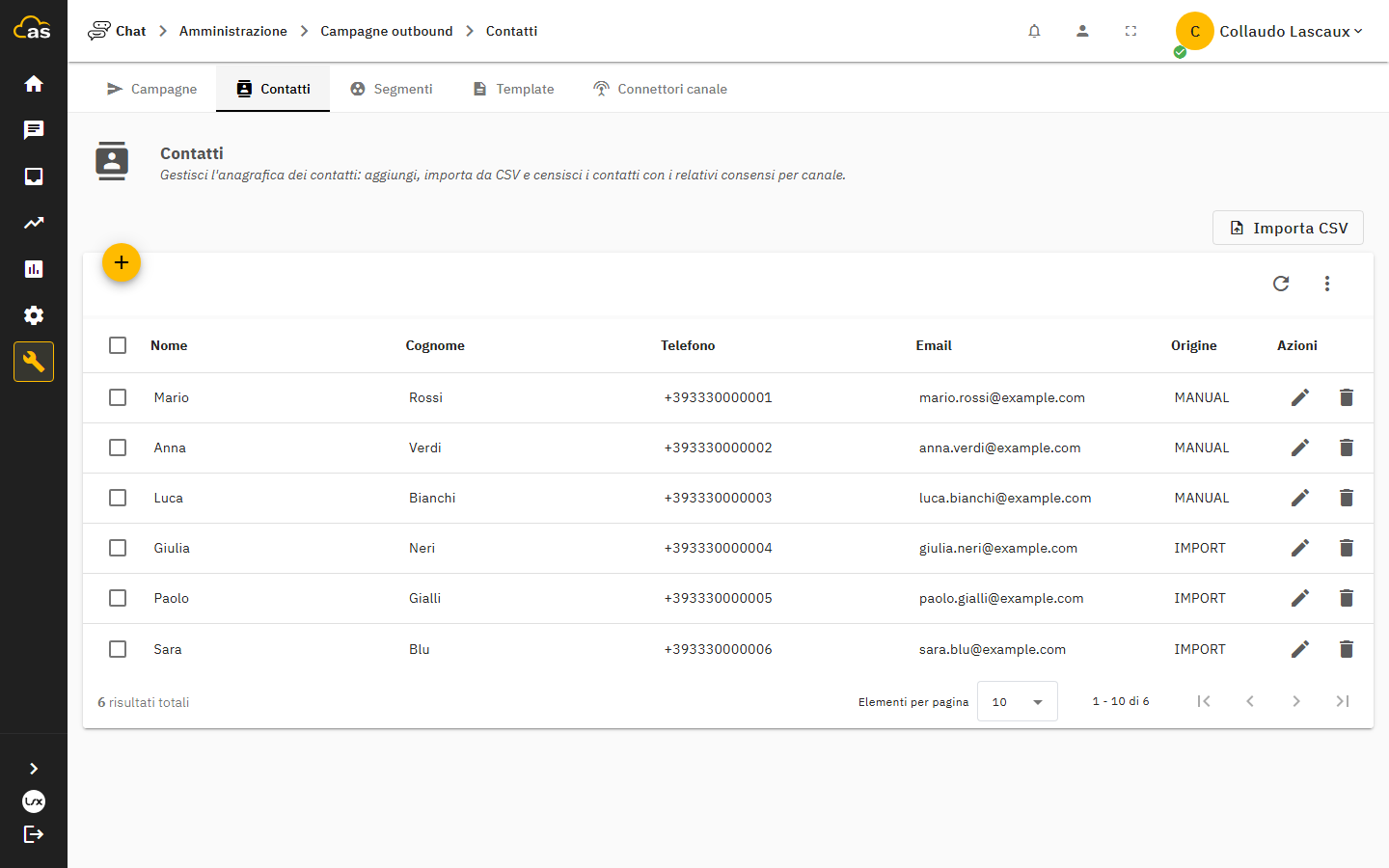This screenshot has width=1389, height=868.
Task: Open the Home icon in sidebar
Action: coord(34,84)
